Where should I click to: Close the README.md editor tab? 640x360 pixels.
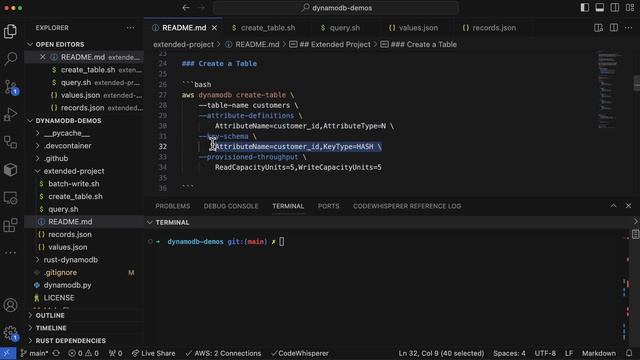(x=214, y=28)
